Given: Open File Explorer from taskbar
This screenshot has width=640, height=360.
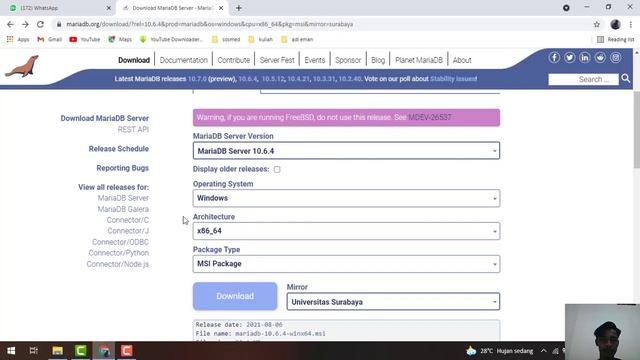Looking at the screenshot, I should tap(58, 351).
